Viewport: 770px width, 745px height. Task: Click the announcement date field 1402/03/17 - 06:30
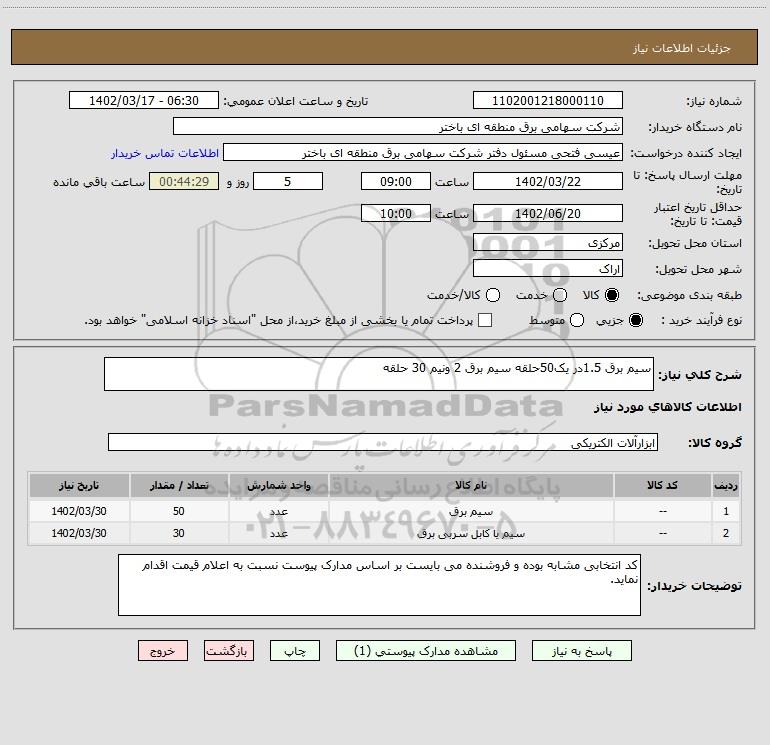[144, 100]
